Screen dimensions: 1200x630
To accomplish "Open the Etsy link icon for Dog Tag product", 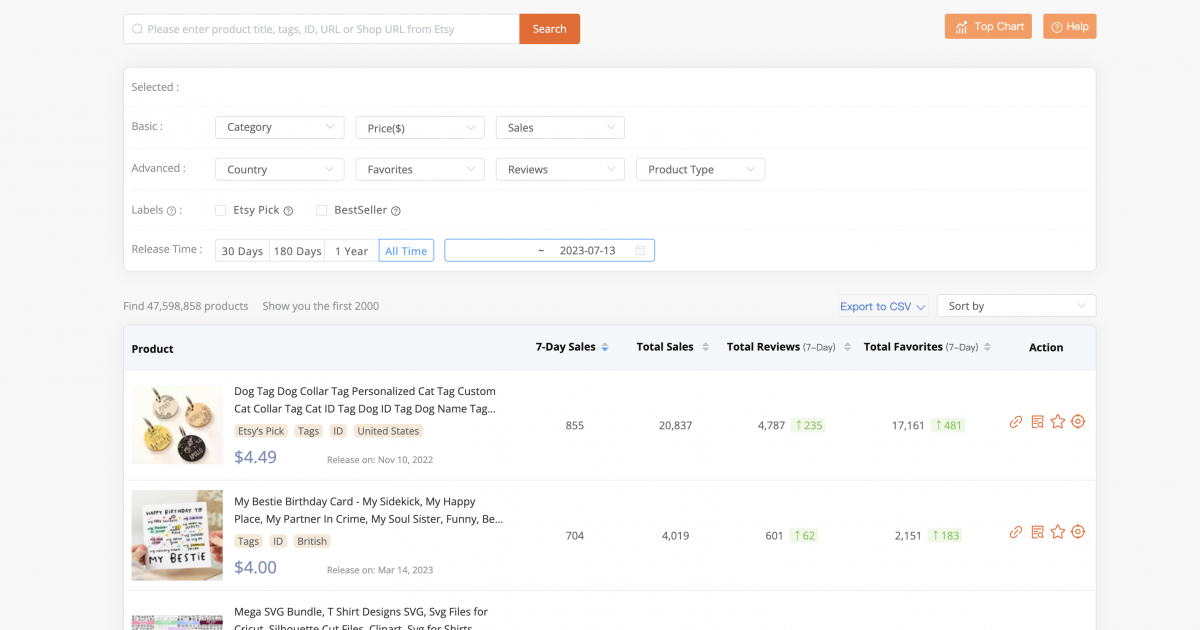I will pyautogui.click(x=1016, y=423).
